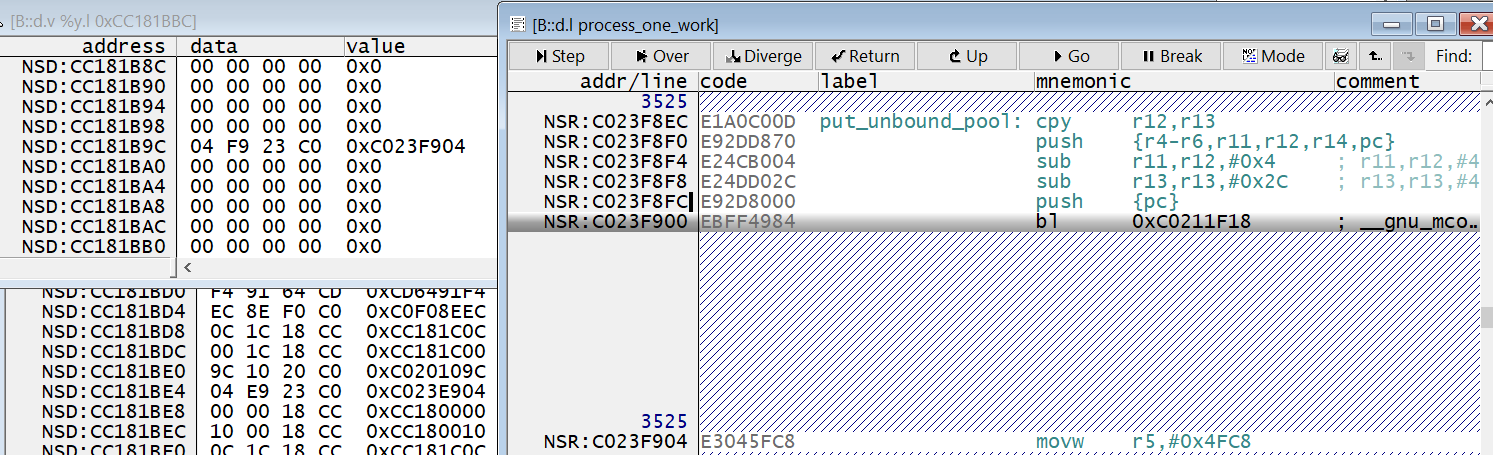The image size is (1493, 455).
Task: Maximize the process_one_work listing window
Action: point(1435,23)
